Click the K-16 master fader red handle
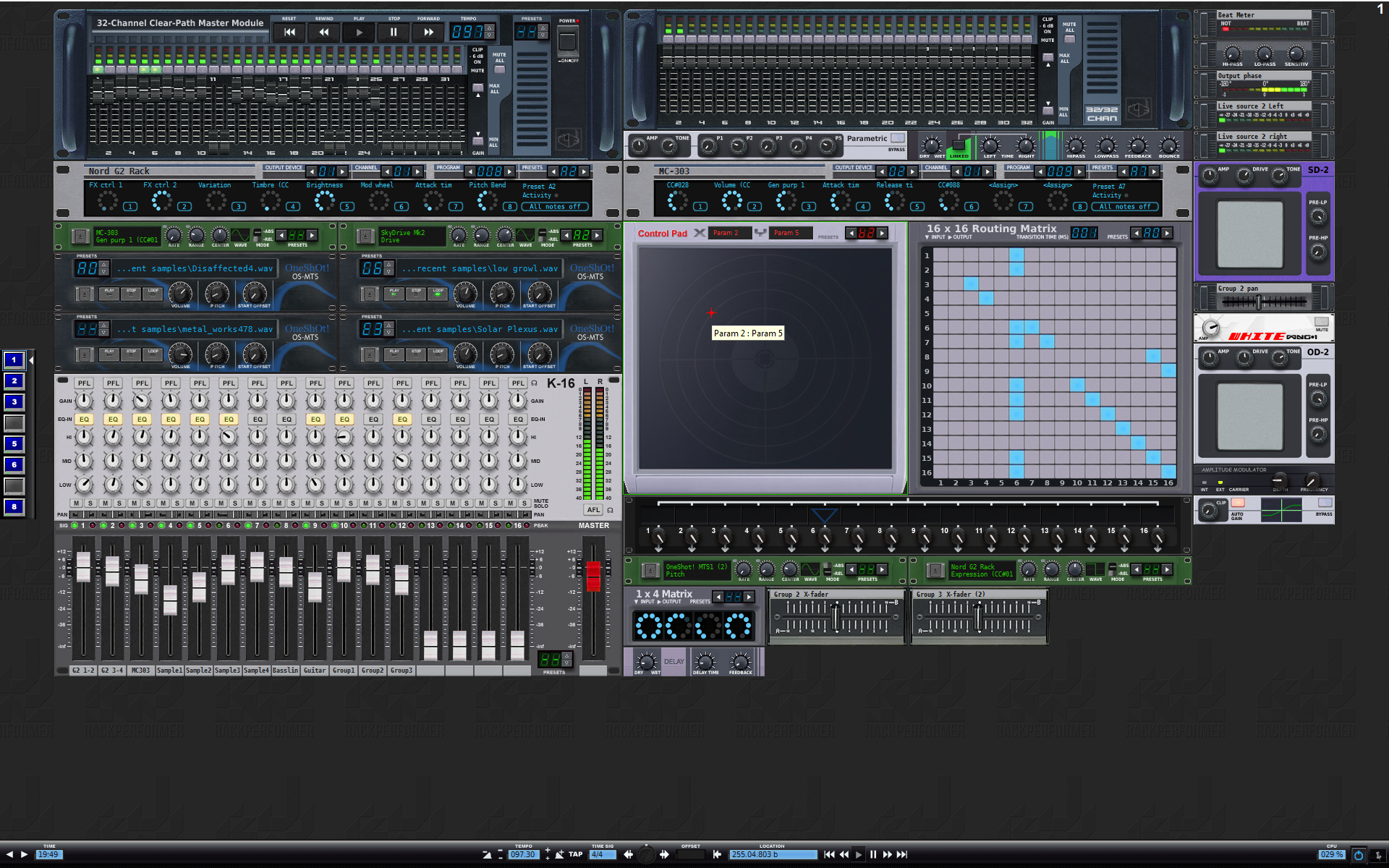 [x=593, y=575]
